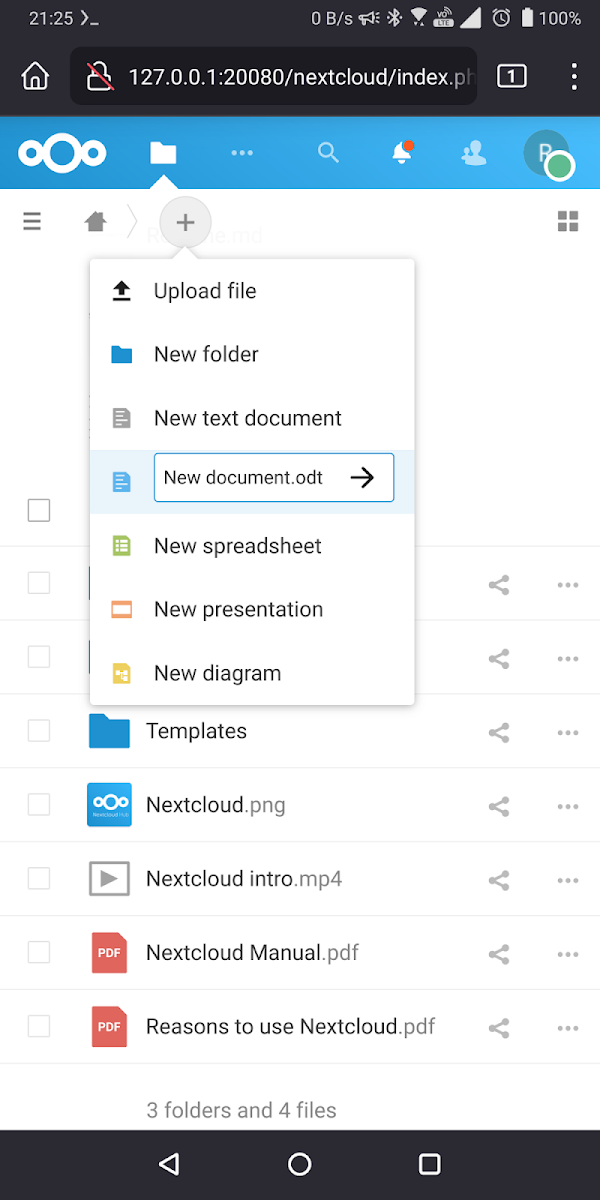This screenshot has height=1200, width=600.
Task: Select the Templates folder checkbox
Action: pyautogui.click(x=38, y=731)
